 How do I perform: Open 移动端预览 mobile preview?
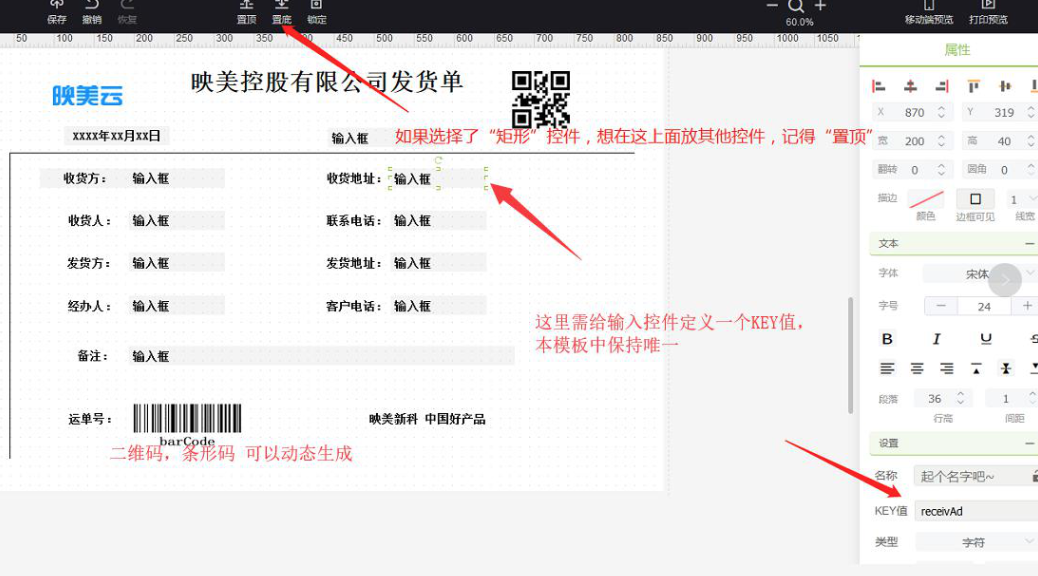[x=928, y=11]
